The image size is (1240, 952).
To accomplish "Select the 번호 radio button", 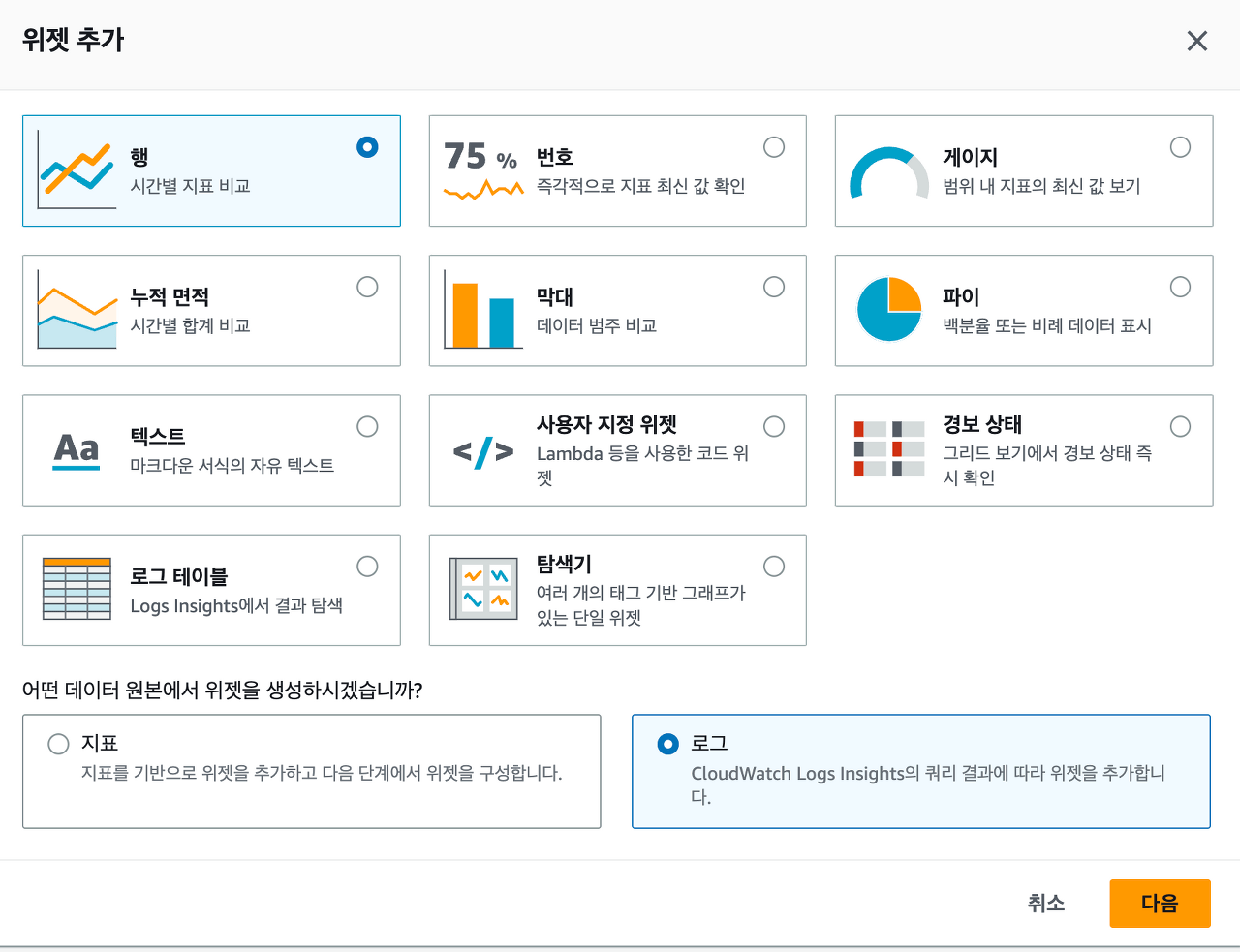I will (774, 147).
